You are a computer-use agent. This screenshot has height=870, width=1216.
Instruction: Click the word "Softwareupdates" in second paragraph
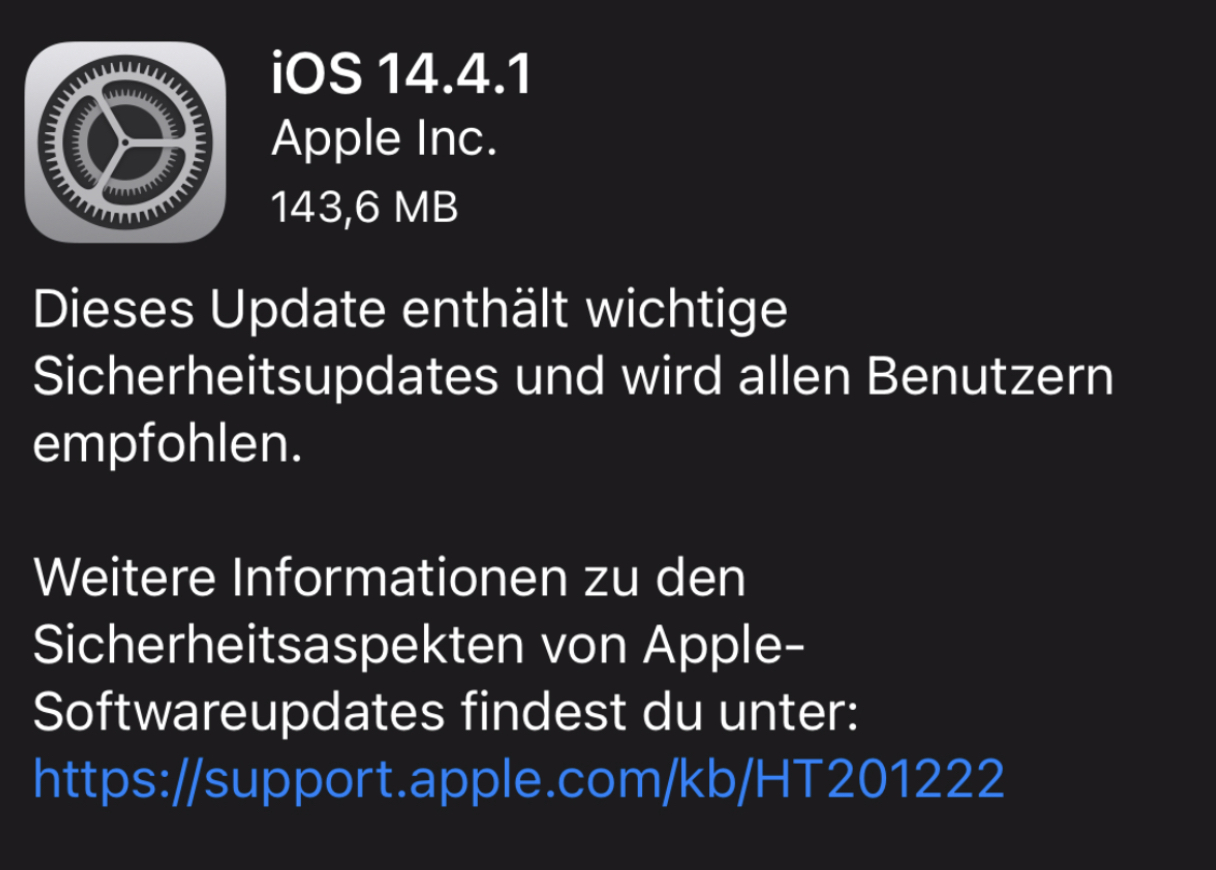pos(239,714)
